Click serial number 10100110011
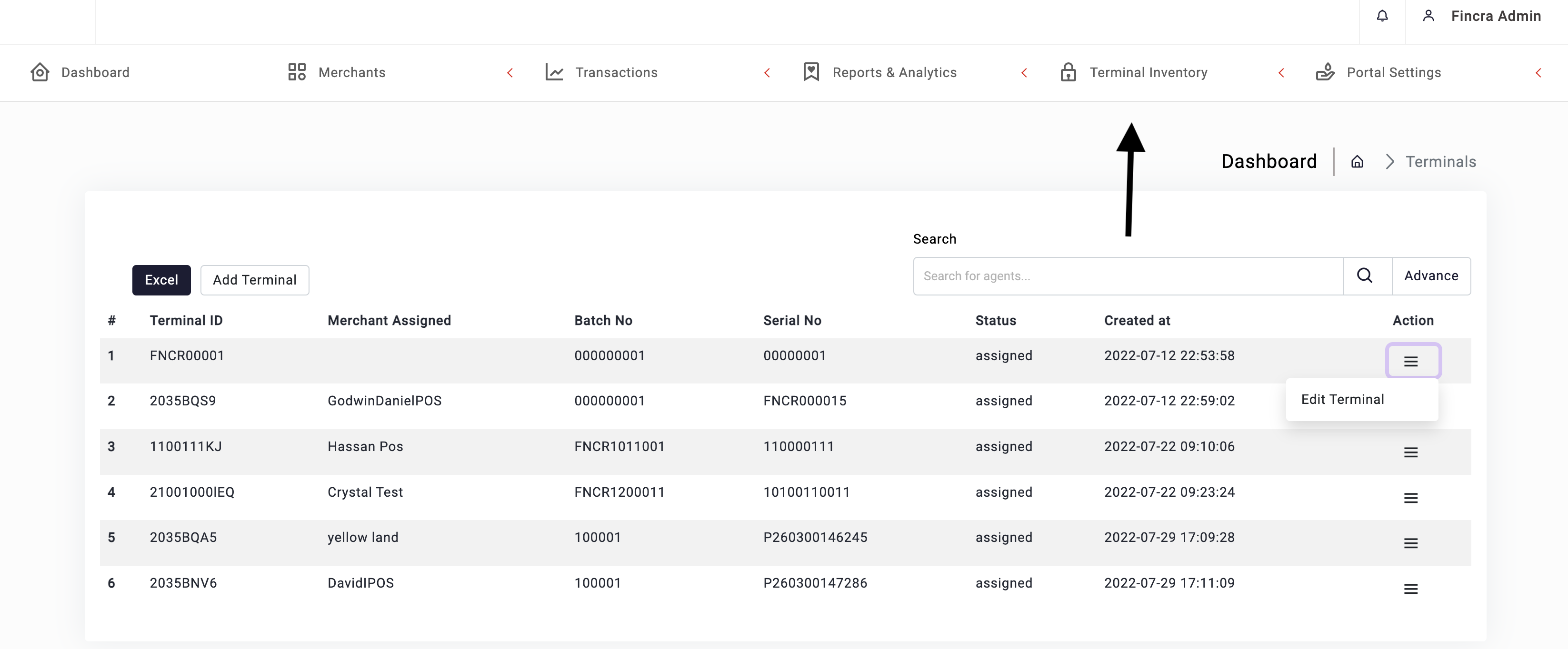 pyautogui.click(x=807, y=492)
